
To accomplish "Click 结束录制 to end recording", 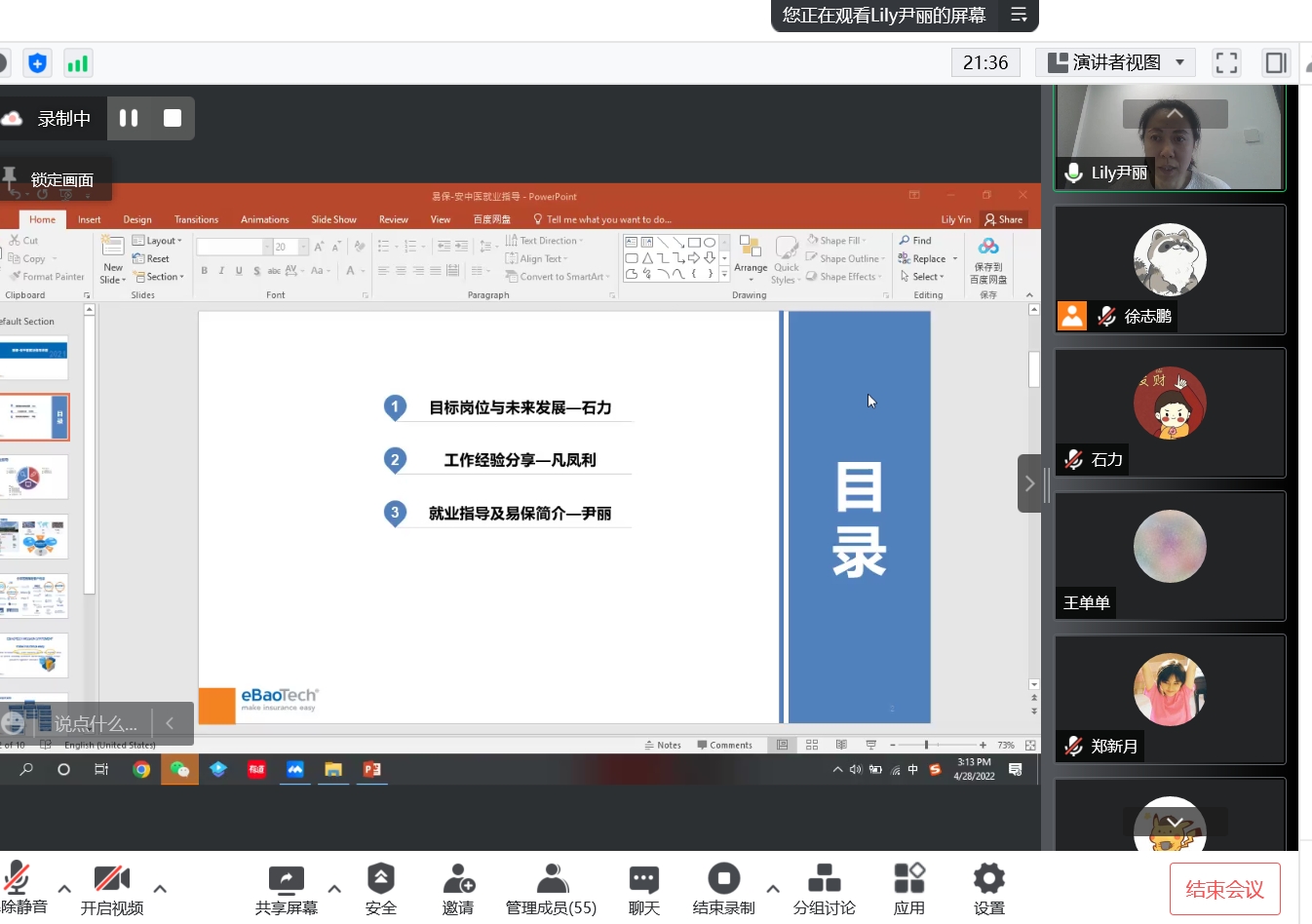I will [x=723, y=888].
